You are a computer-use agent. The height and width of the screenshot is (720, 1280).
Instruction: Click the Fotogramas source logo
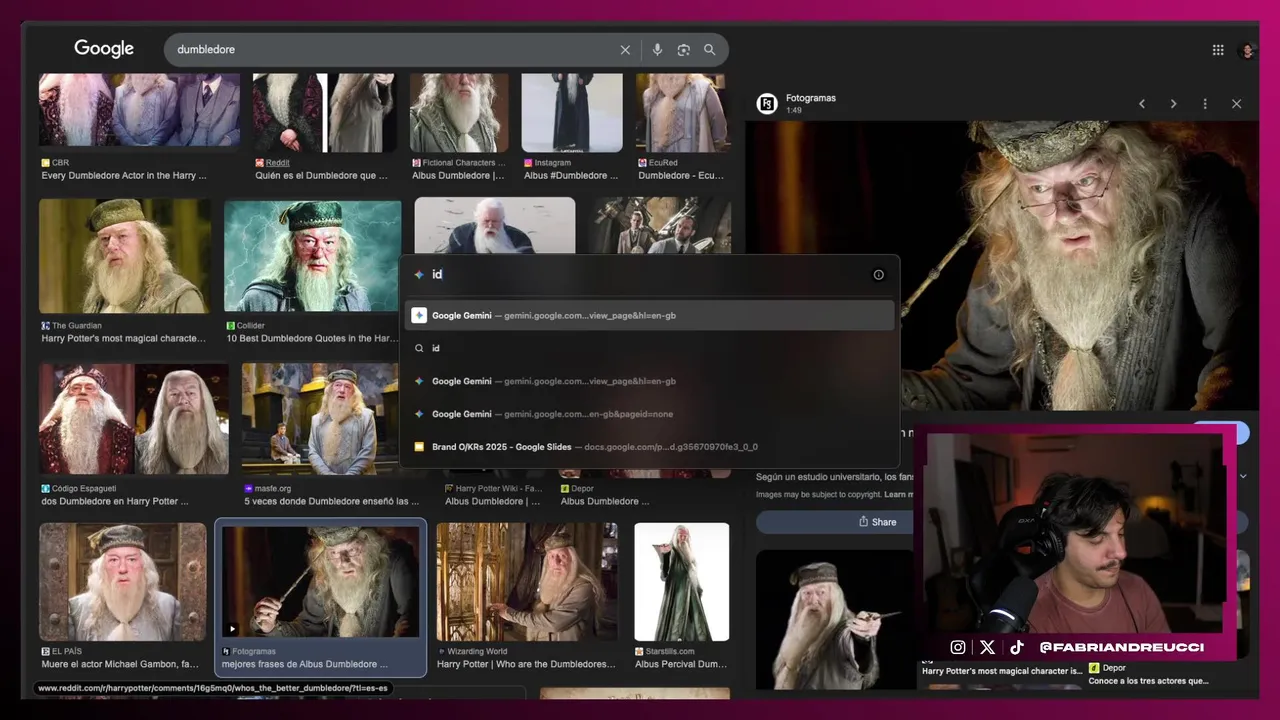click(767, 103)
